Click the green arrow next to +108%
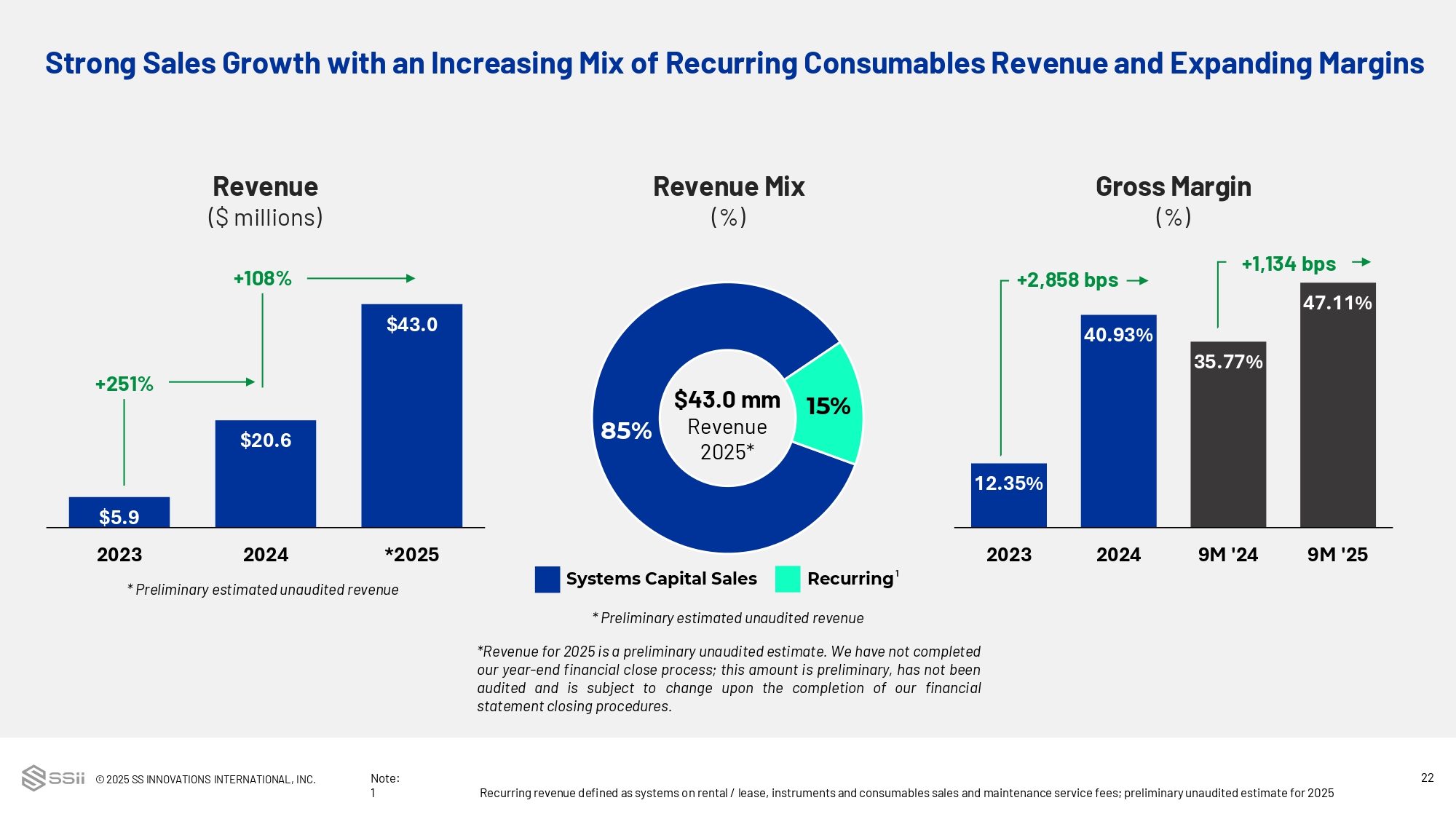1456x819 pixels. pyautogui.click(x=361, y=278)
